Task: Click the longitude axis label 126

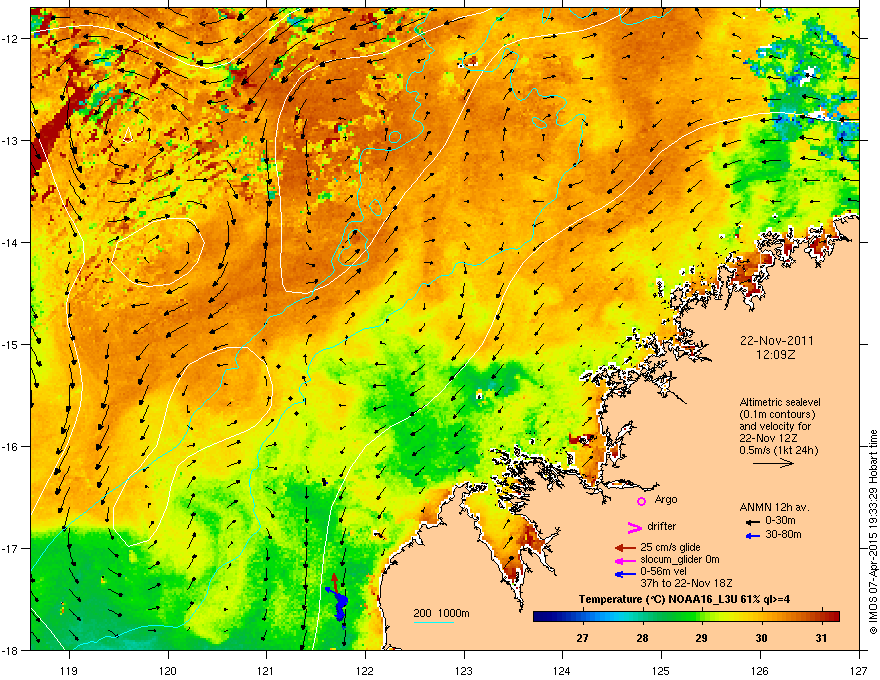Action: click(760, 670)
